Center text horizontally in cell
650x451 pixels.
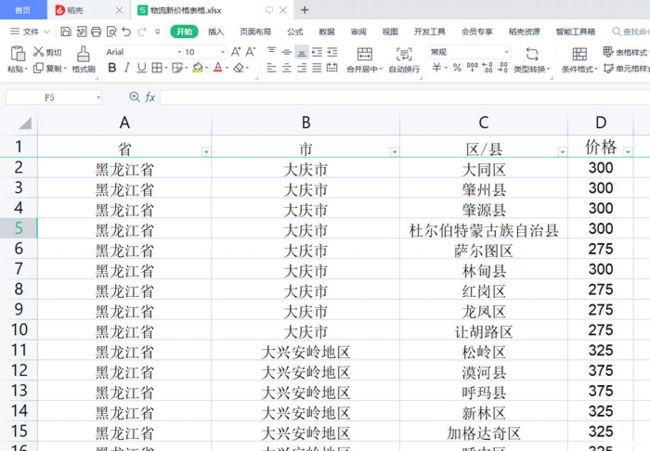tap(286, 68)
